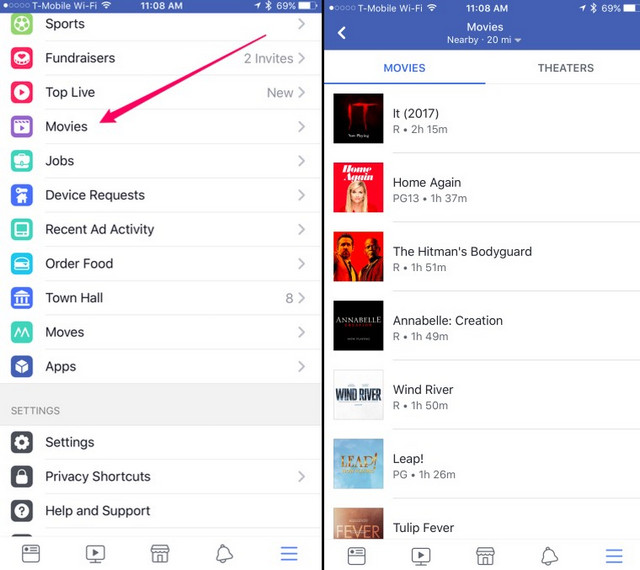This screenshot has width=640, height=570.
Task: Tap hamburger menu icon in Movies screen
Action: point(614,556)
